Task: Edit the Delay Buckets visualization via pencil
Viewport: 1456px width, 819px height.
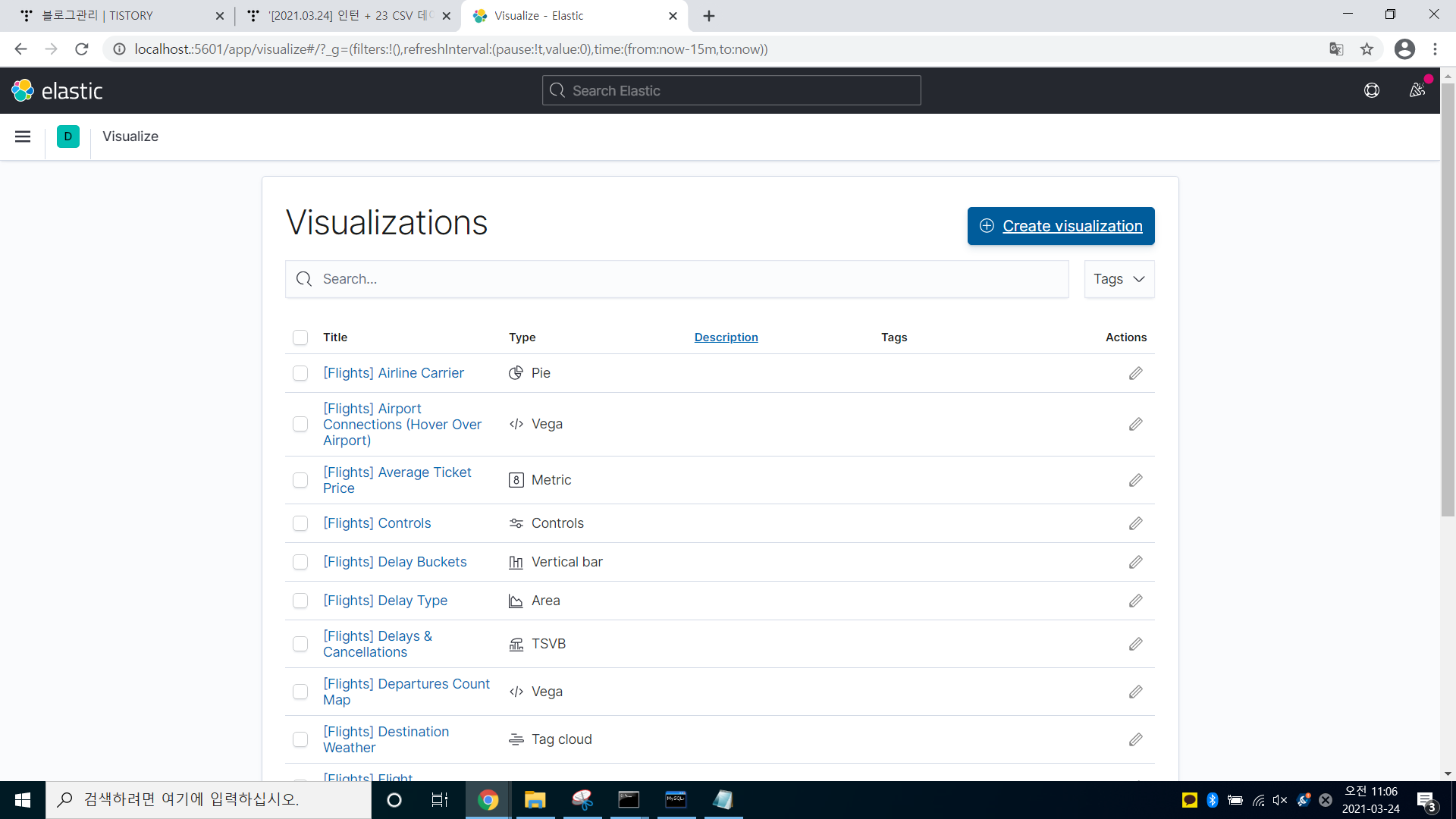Action: 1135,562
